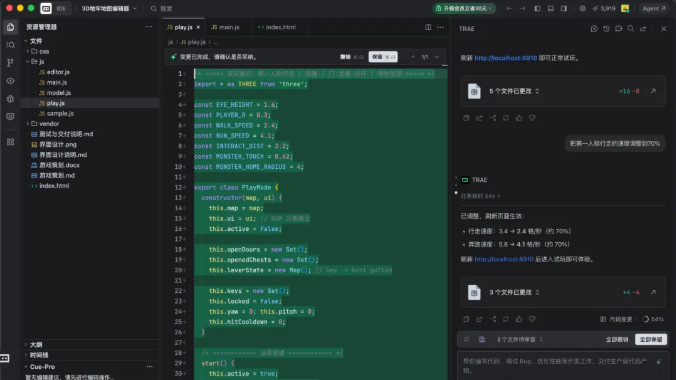Switch to IDE mode in title bar
Image resolution: width=676 pixels, height=380 pixels.
tap(61, 8)
